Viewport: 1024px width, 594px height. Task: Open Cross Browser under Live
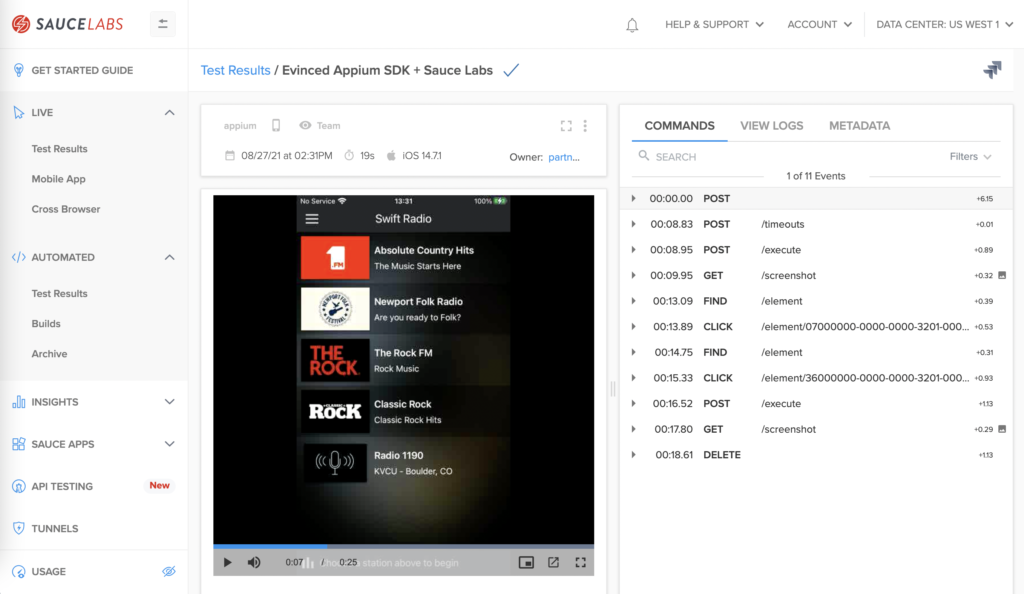click(x=66, y=209)
